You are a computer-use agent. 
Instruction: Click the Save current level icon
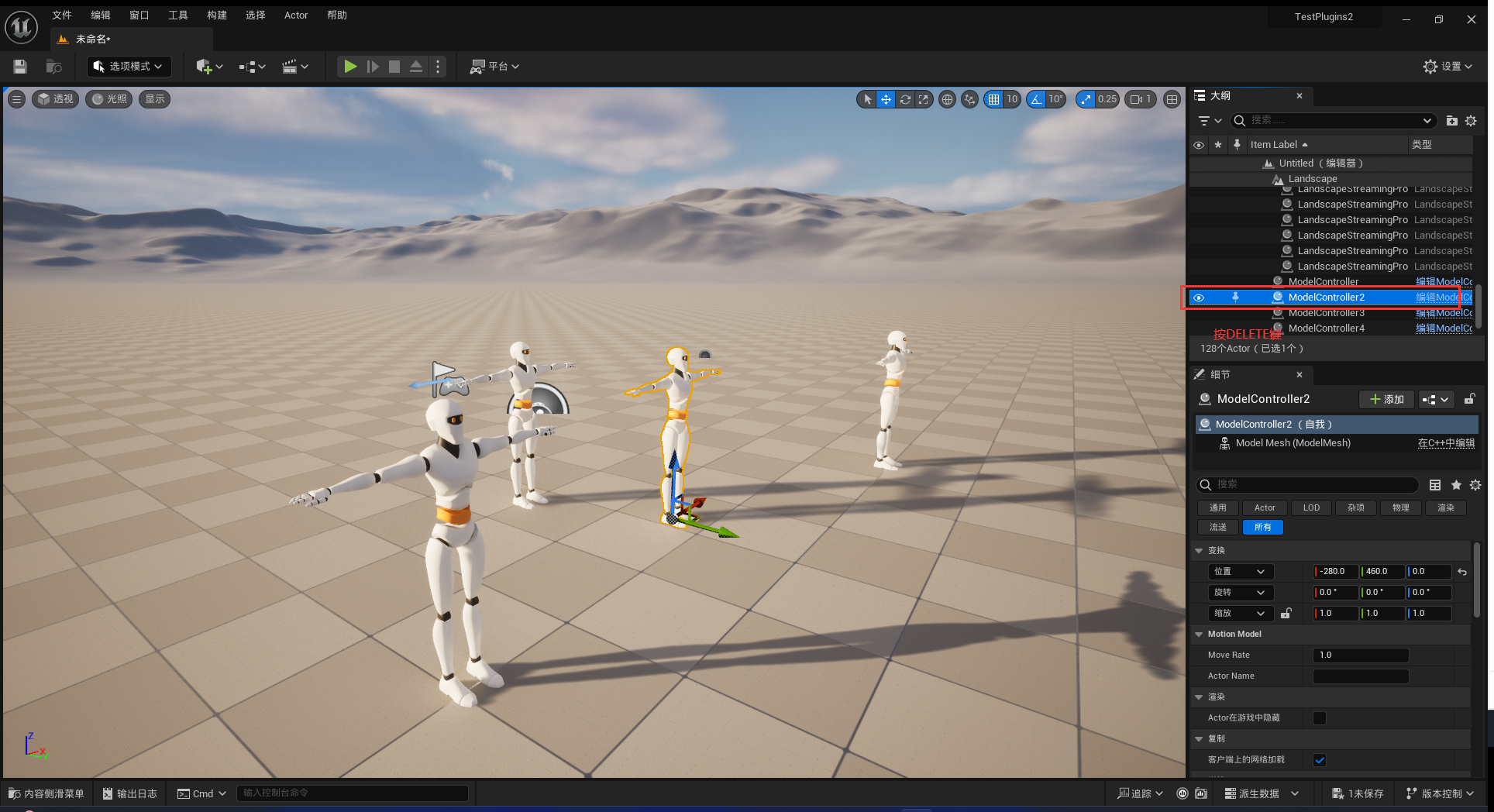click(20, 67)
